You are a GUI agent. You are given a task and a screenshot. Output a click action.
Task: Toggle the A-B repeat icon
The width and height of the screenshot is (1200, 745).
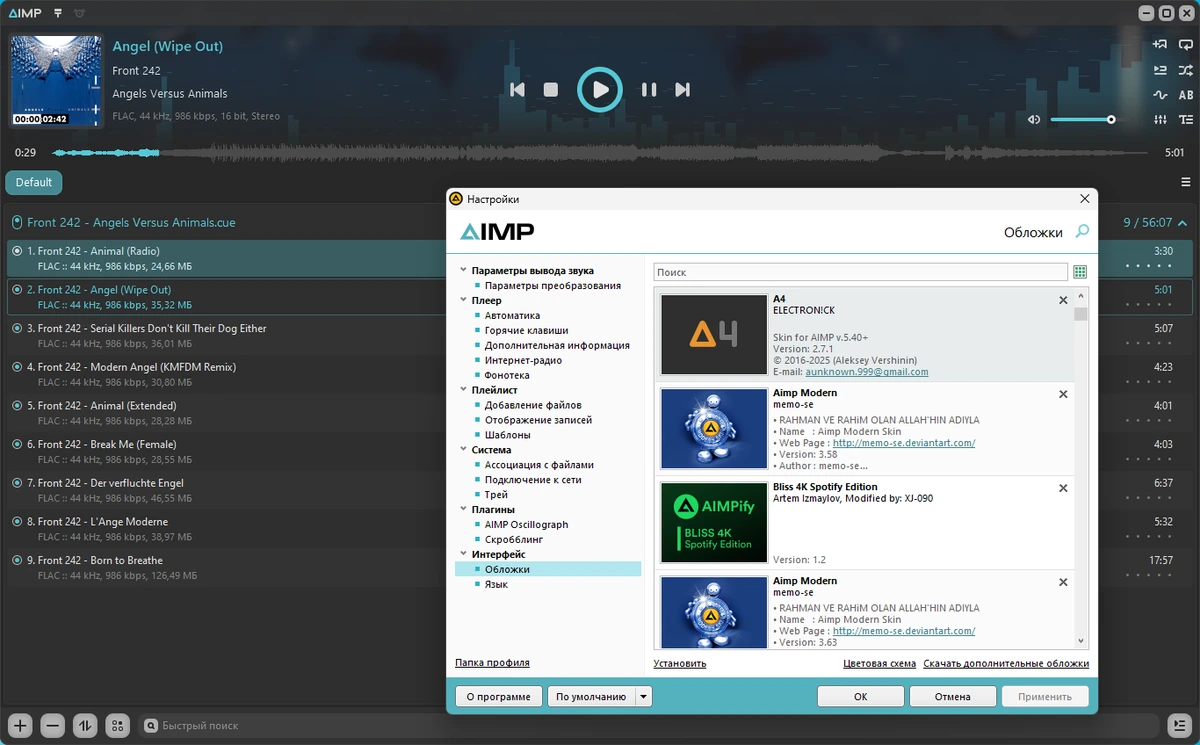click(1186, 95)
